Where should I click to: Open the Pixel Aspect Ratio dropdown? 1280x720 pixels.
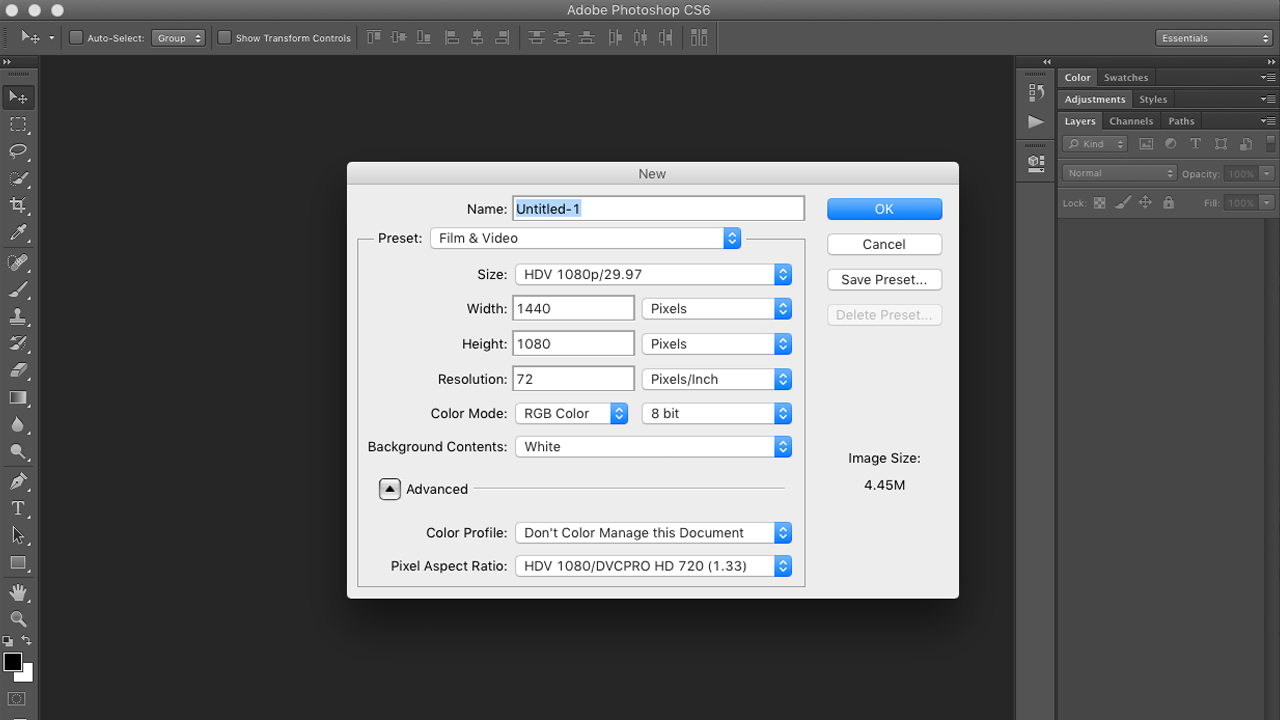[653, 566]
